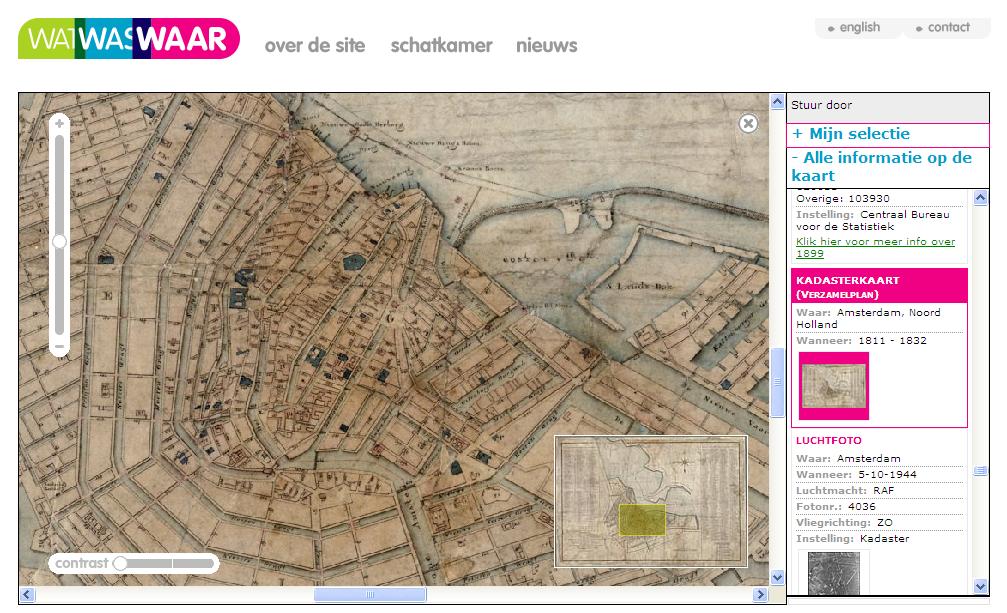Open the contact page
This screenshot has width=1007, height=613.
tap(948, 28)
